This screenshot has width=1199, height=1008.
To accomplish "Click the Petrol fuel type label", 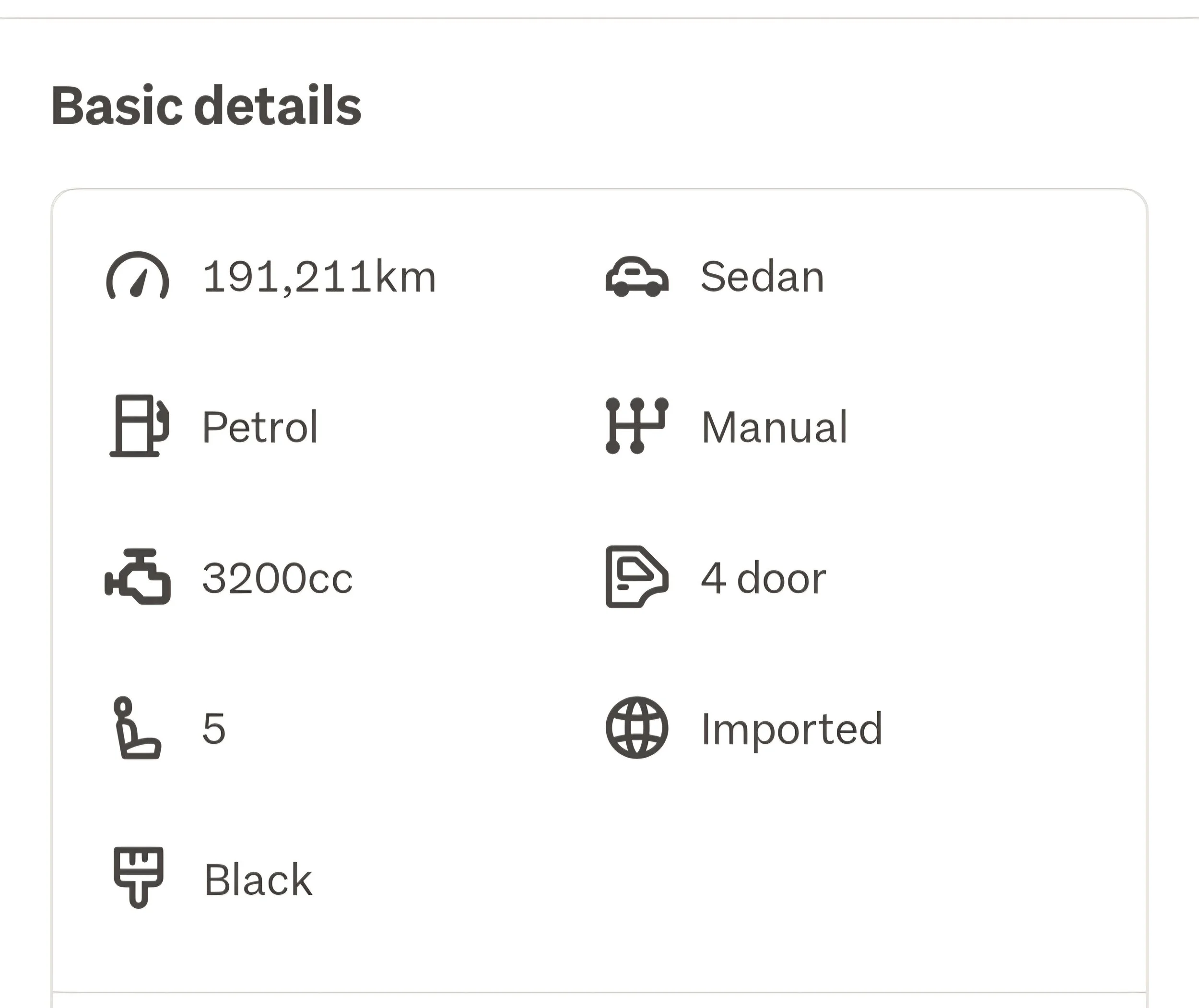I will tap(260, 427).
